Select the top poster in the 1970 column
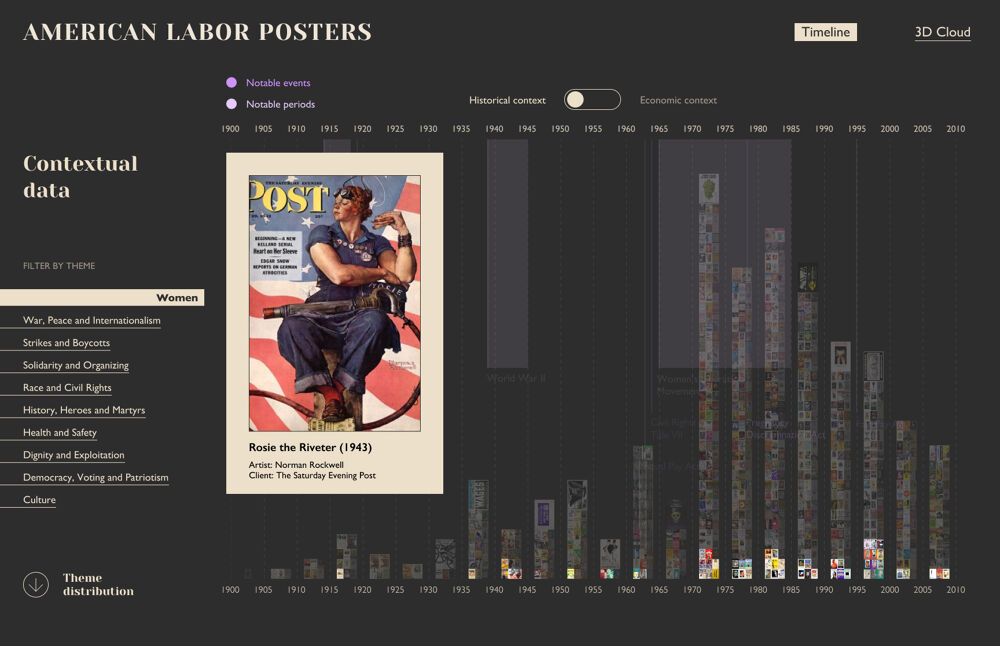The image size is (1000, 646). coord(709,189)
